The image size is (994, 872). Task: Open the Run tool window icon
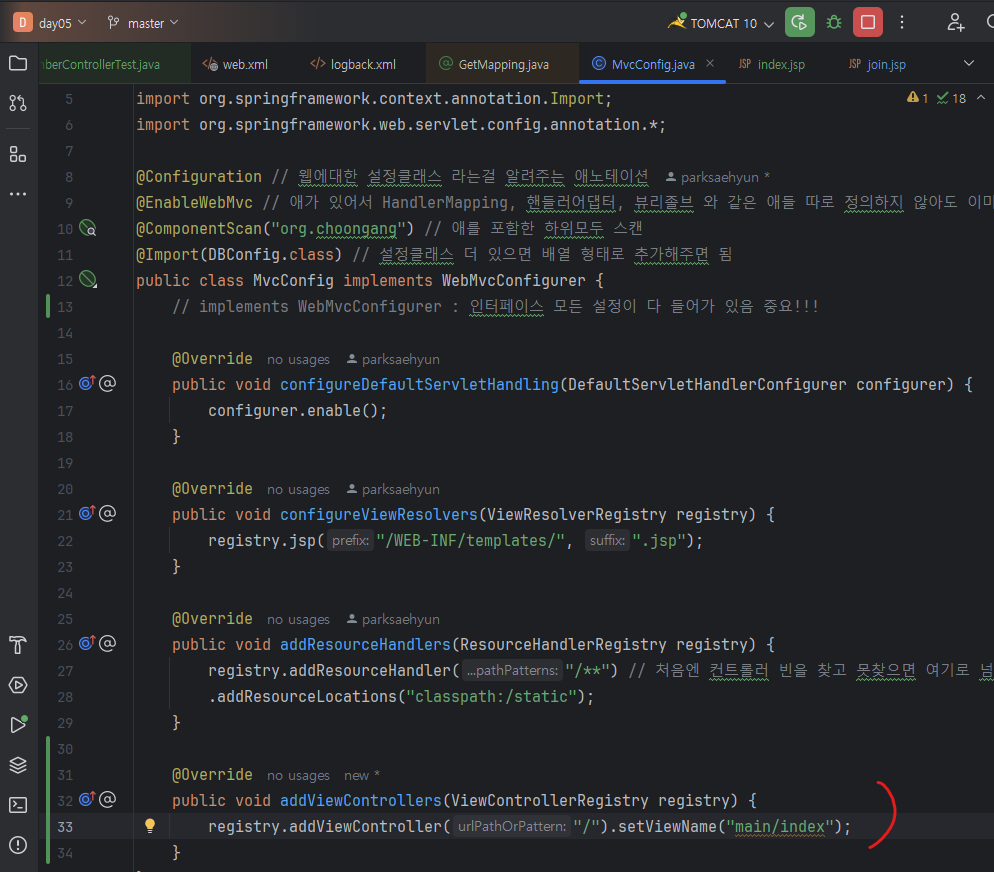[18, 724]
